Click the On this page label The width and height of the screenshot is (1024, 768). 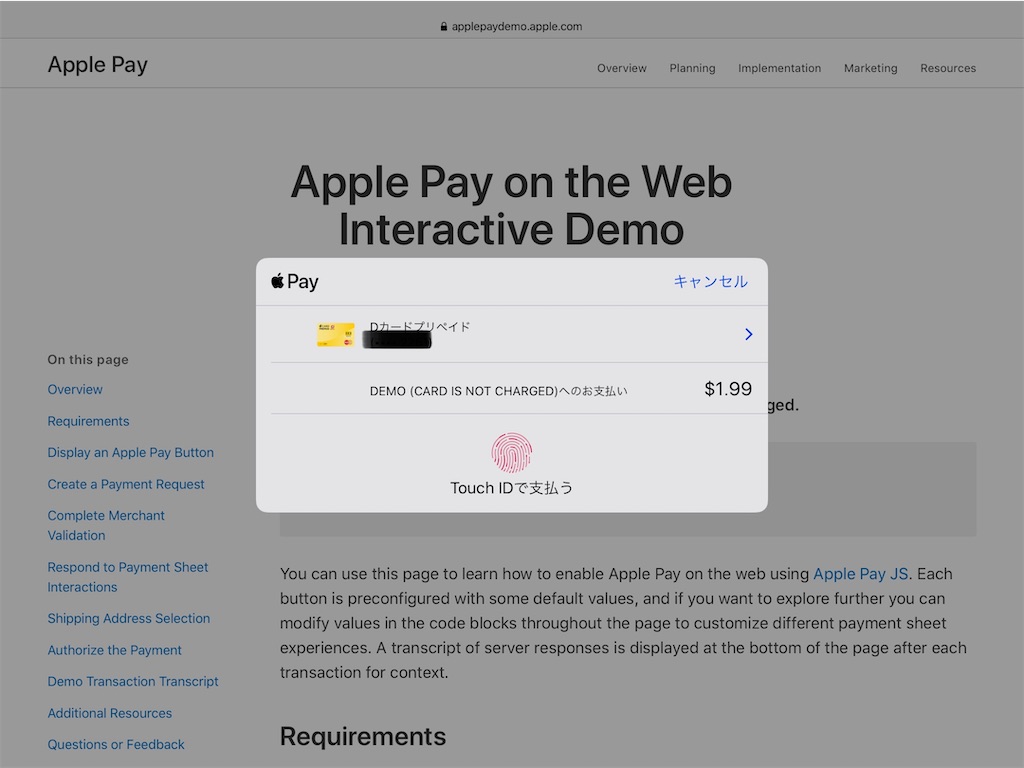coord(88,360)
